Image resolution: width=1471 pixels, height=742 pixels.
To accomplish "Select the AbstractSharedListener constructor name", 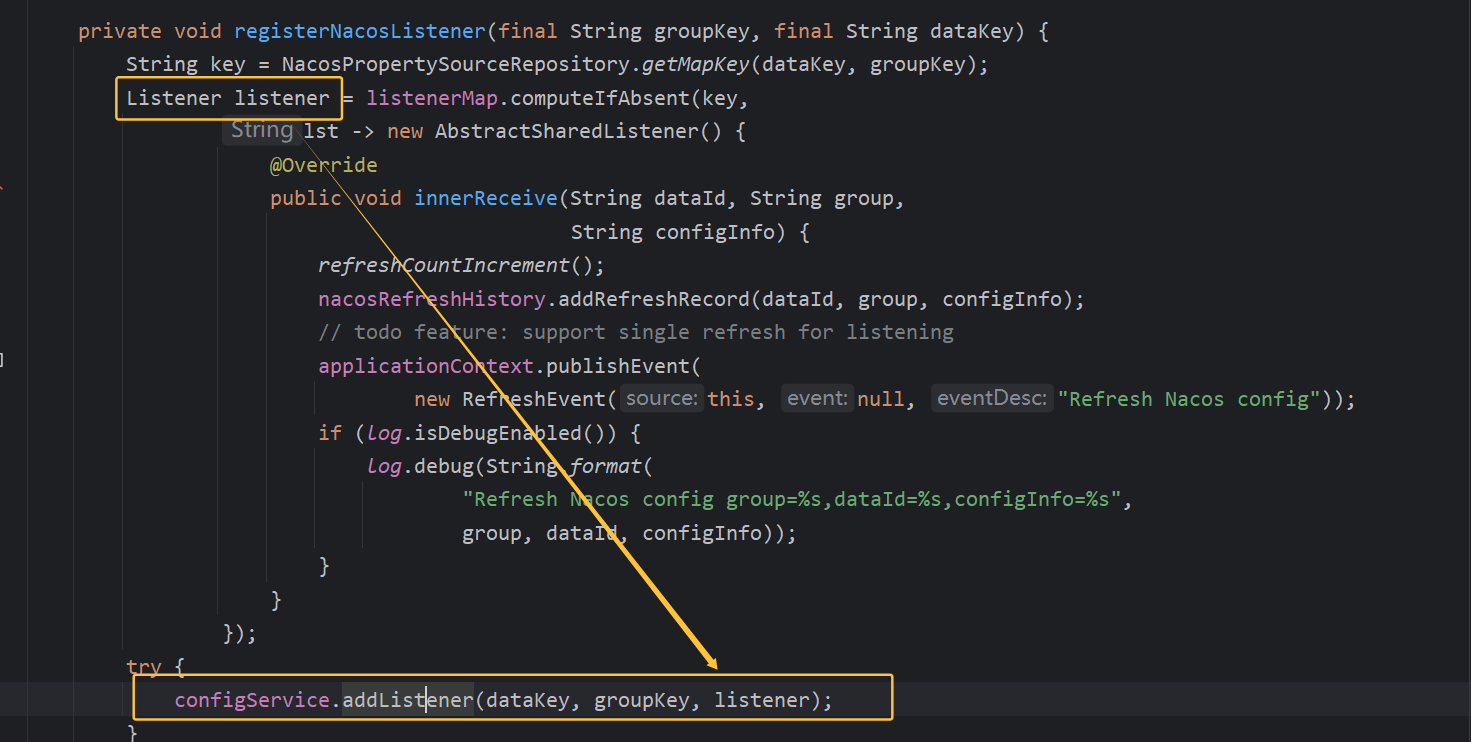I will [x=567, y=131].
